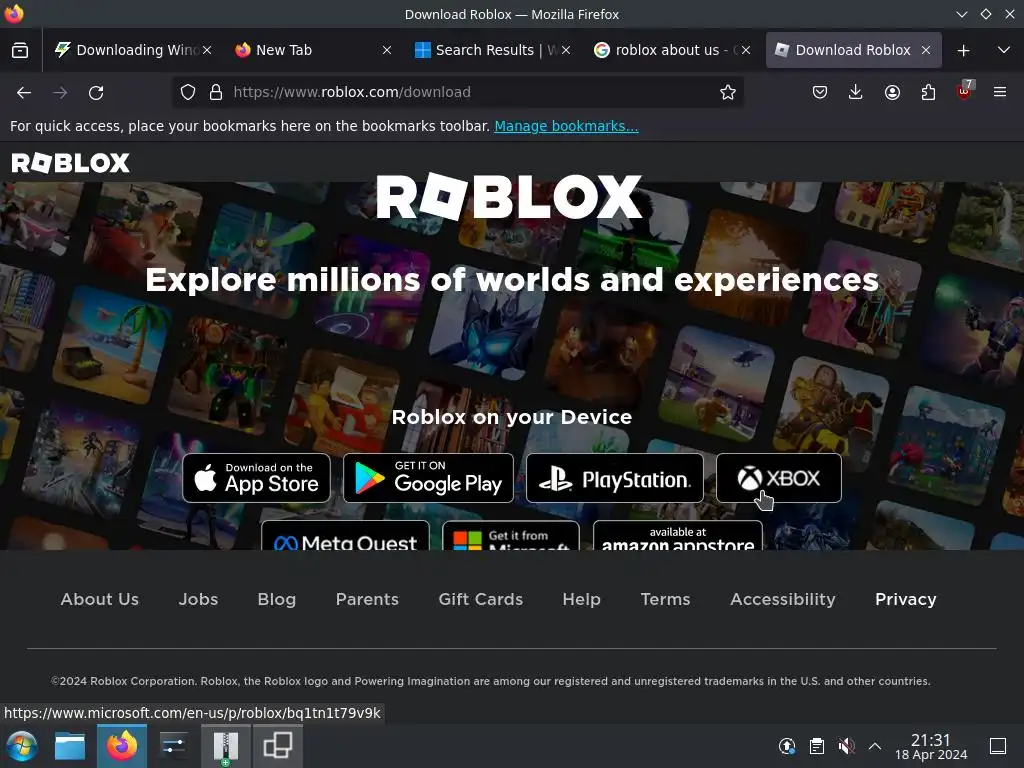
Task: View site security padlock information
Action: [x=216, y=92]
